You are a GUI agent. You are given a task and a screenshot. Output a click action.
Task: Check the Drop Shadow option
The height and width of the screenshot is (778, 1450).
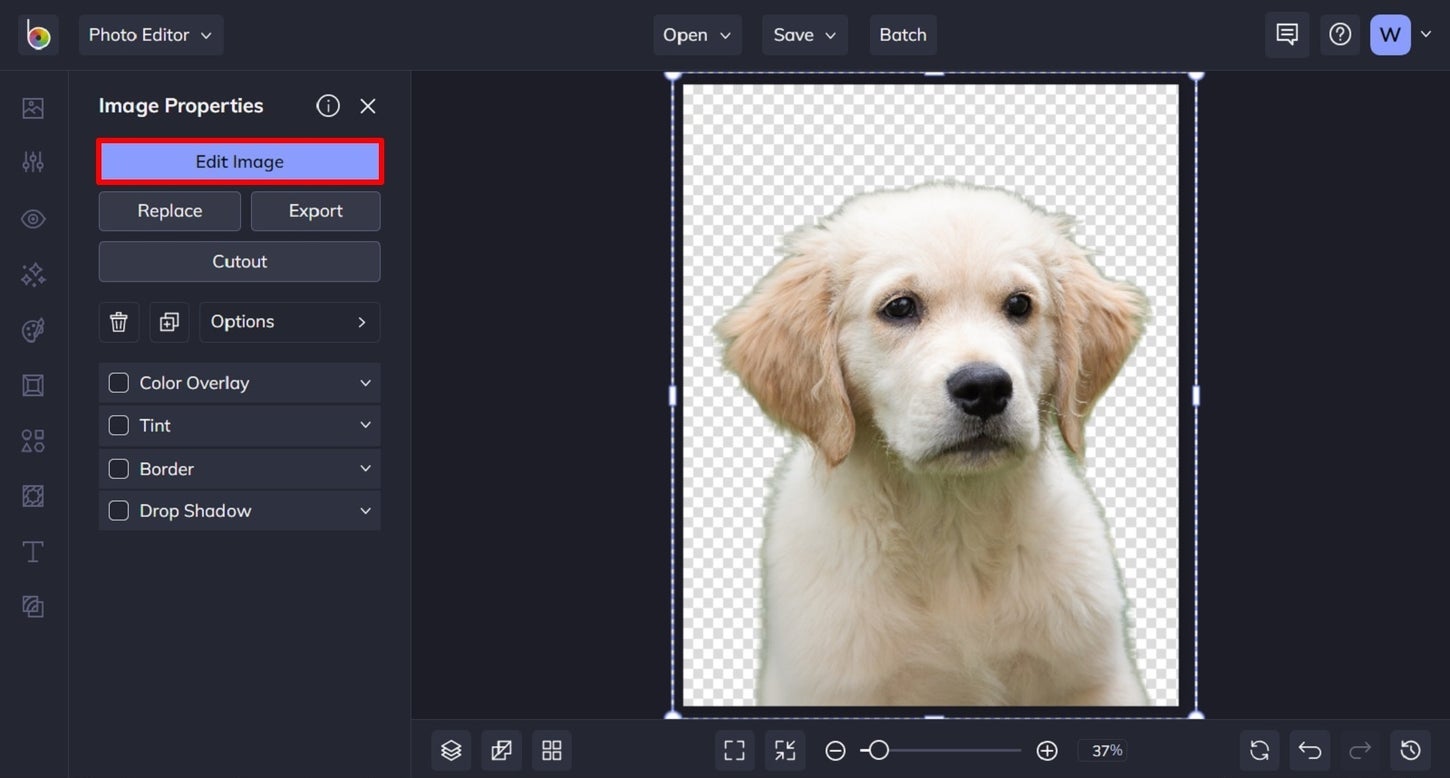(117, 510)
